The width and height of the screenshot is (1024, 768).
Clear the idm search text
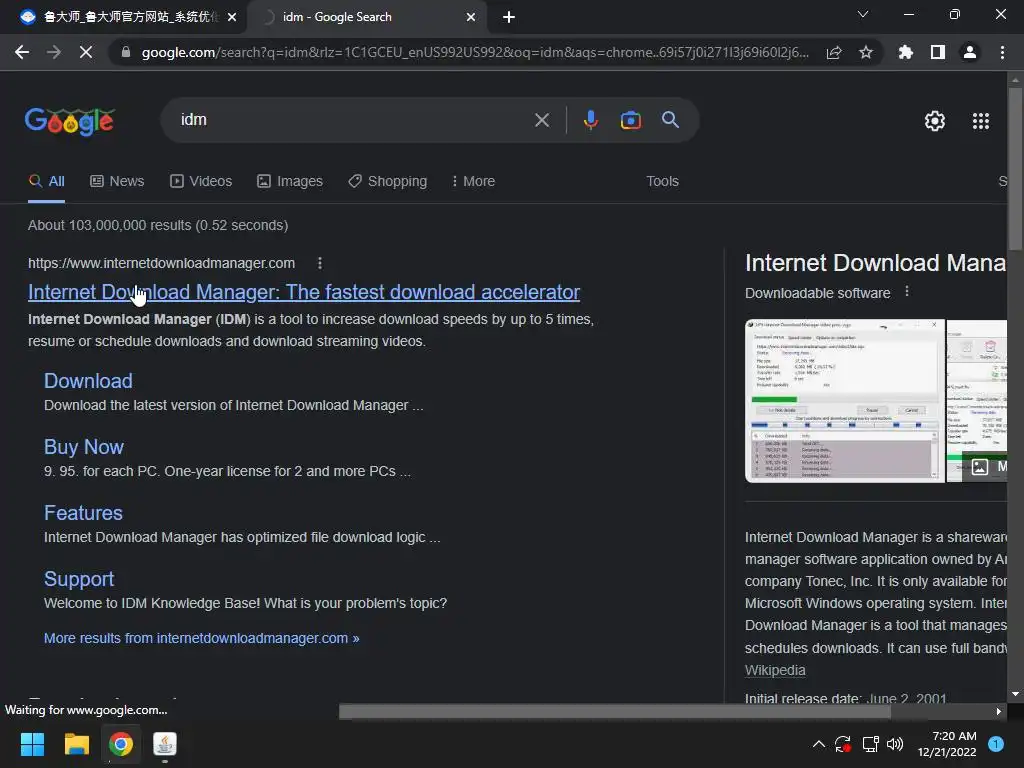(x=541, y=120)
